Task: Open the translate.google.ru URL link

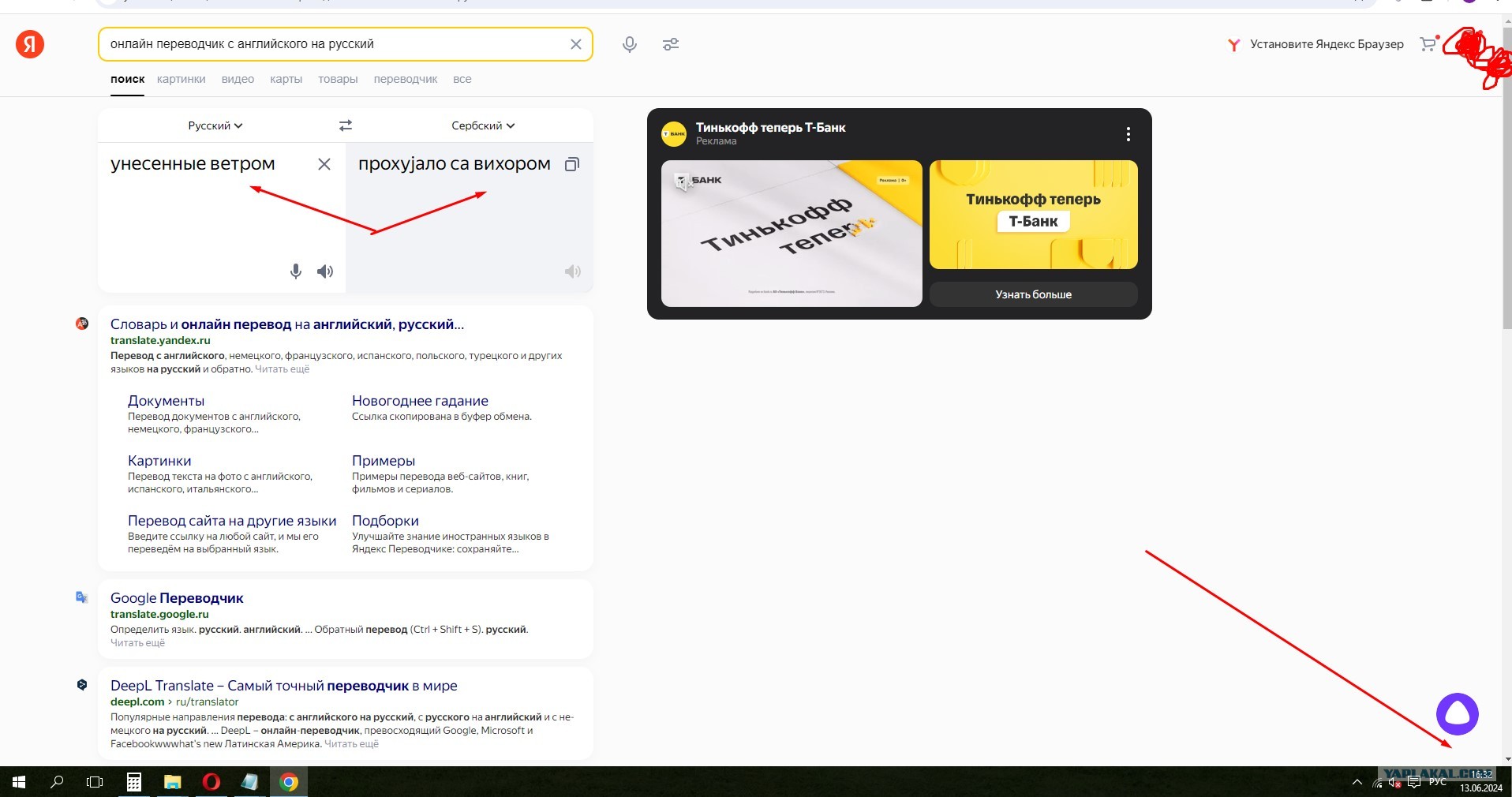Action: pyautogui.click(x=159, y=615)
